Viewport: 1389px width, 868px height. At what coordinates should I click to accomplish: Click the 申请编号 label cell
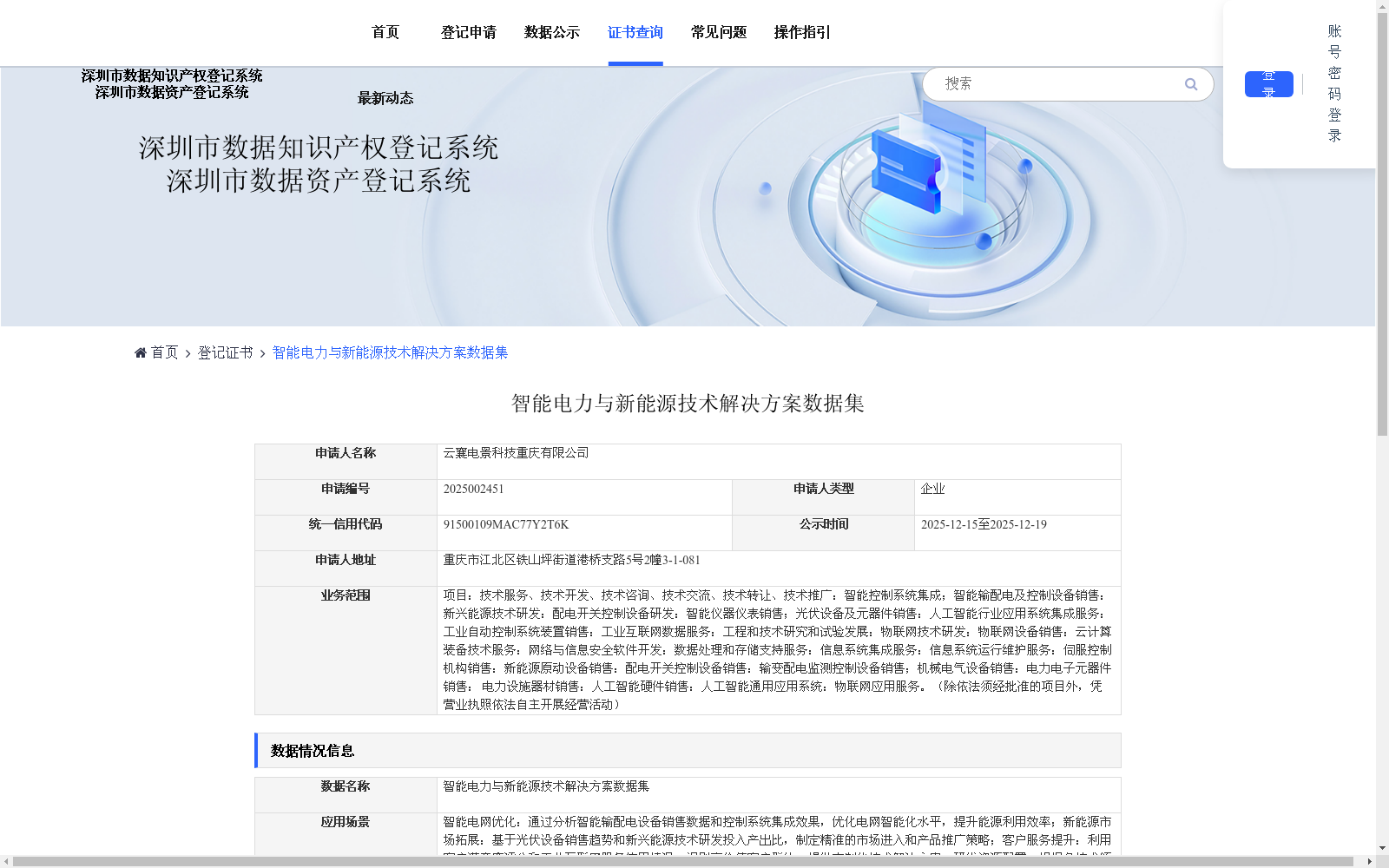click(346, 497)
